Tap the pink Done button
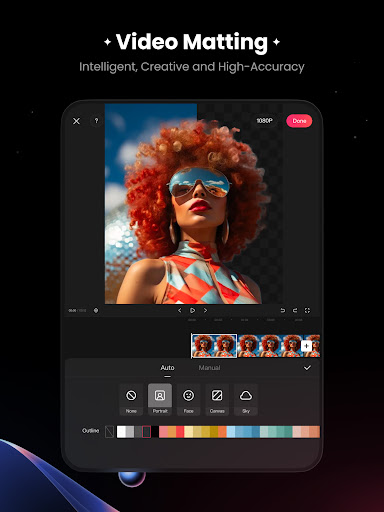This screenshot has width=384, height=512. coord(299,121)
